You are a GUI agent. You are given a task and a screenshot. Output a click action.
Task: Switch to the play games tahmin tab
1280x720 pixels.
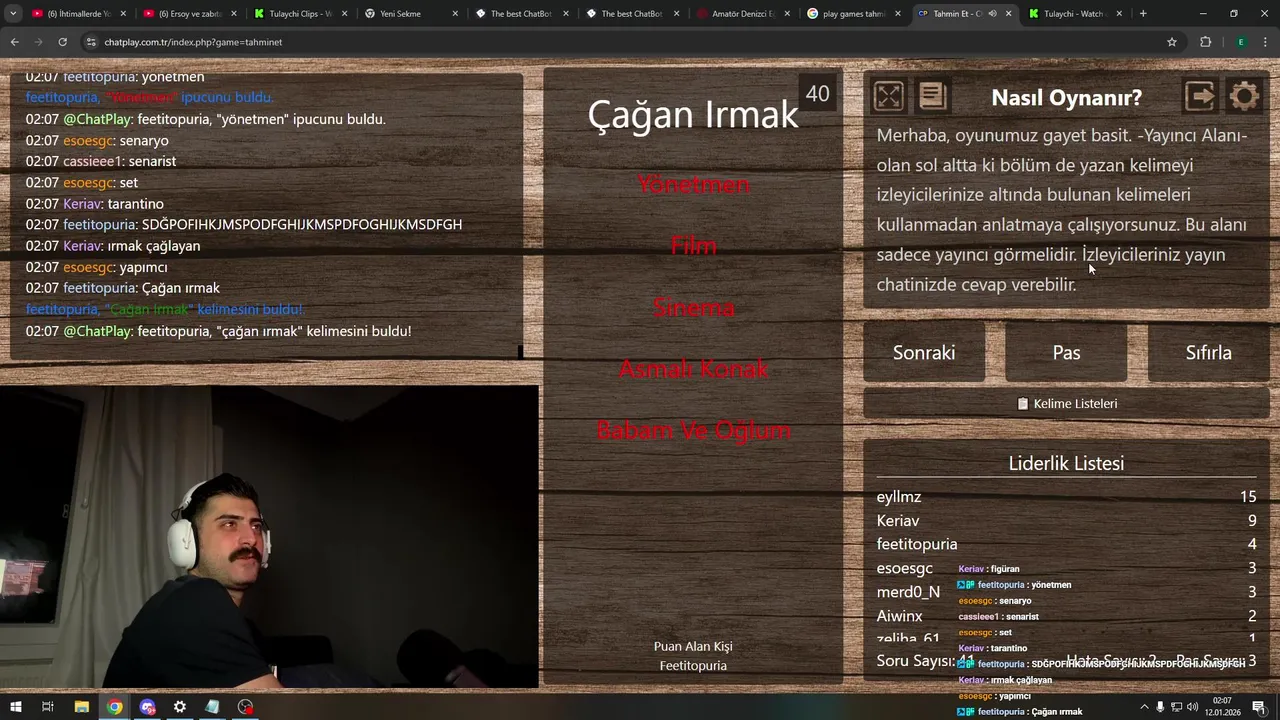854,14
